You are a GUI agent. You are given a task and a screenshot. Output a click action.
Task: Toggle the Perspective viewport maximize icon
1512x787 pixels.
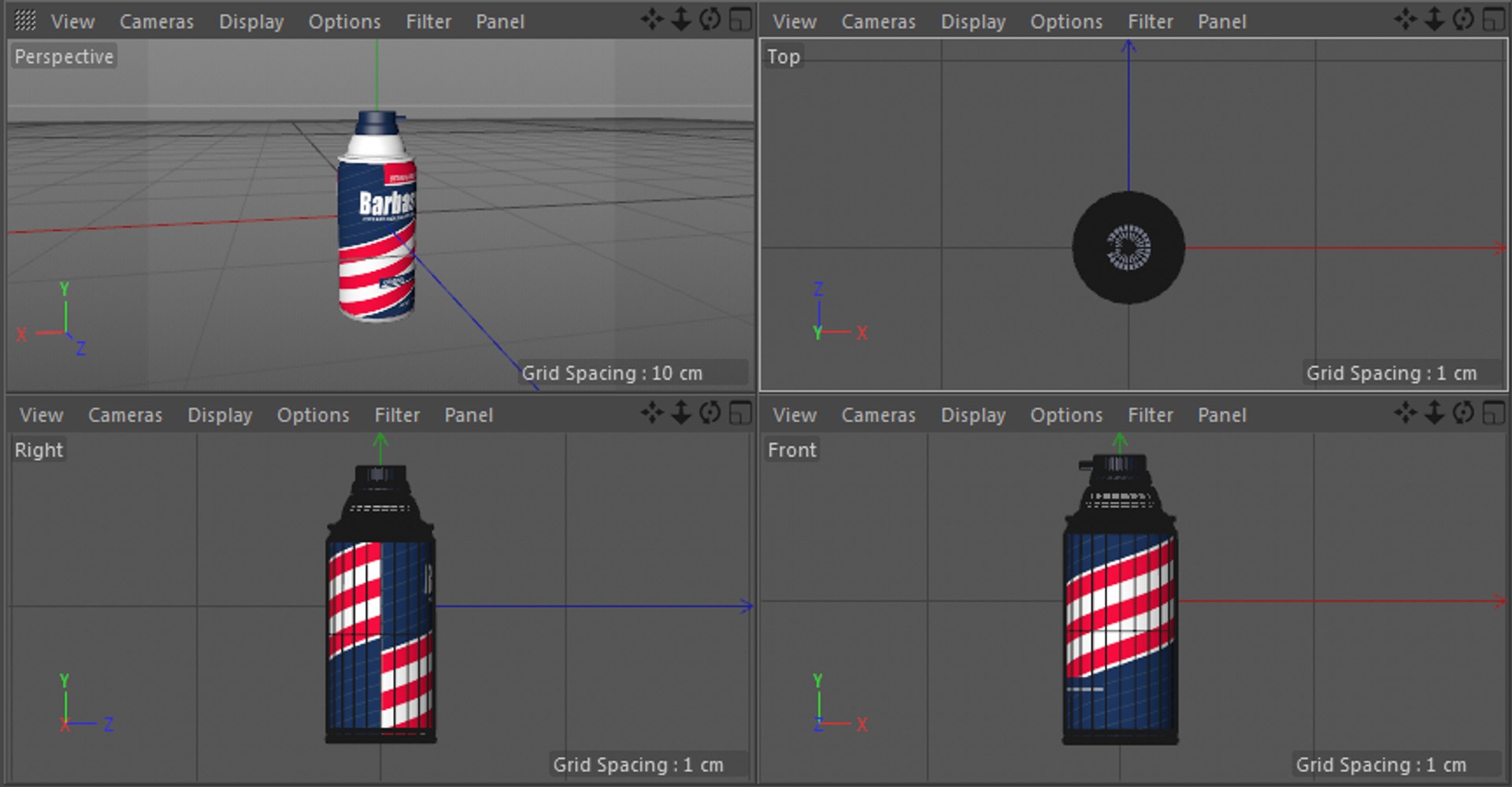[740, 19]
